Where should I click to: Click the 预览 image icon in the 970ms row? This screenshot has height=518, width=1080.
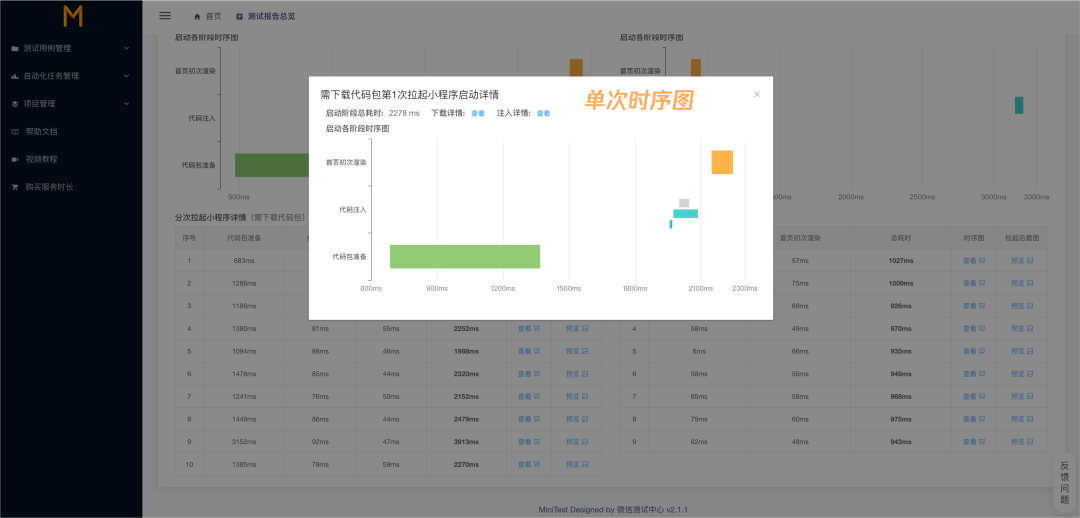(x=1030, y=329)
